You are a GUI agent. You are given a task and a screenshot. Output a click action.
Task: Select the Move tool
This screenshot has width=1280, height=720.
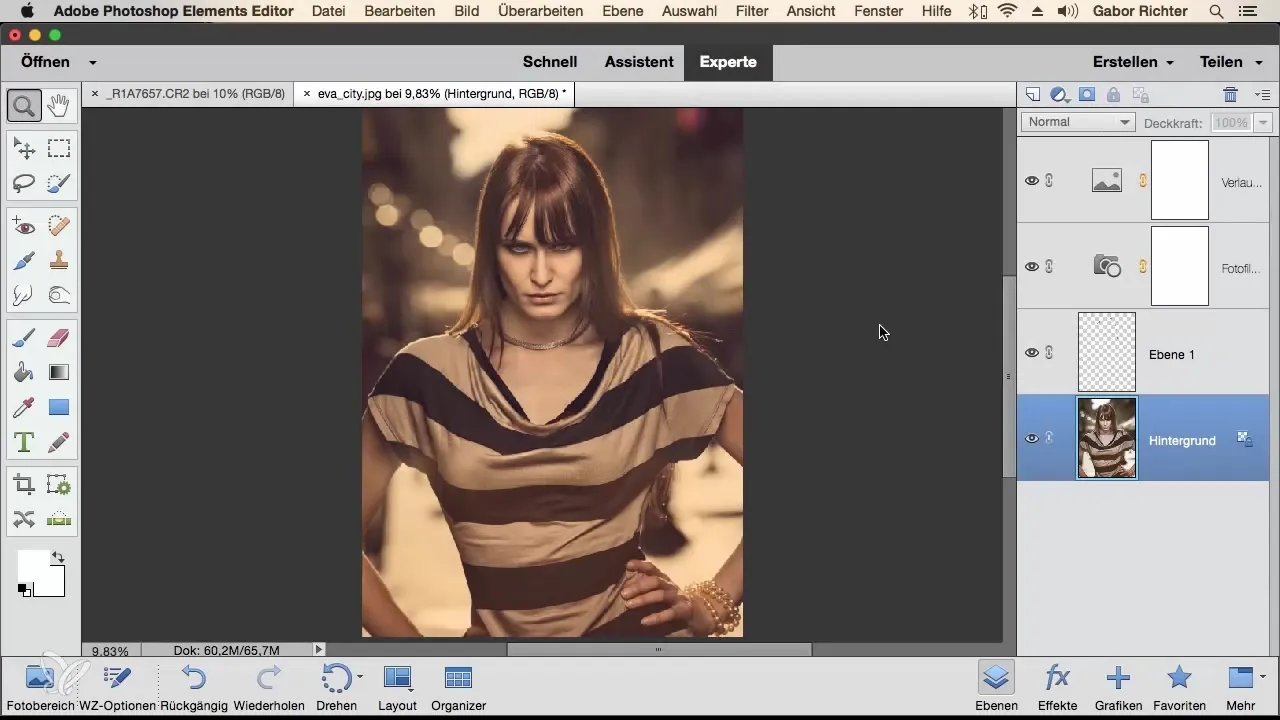pyautogui.click(x=24, y=149)
